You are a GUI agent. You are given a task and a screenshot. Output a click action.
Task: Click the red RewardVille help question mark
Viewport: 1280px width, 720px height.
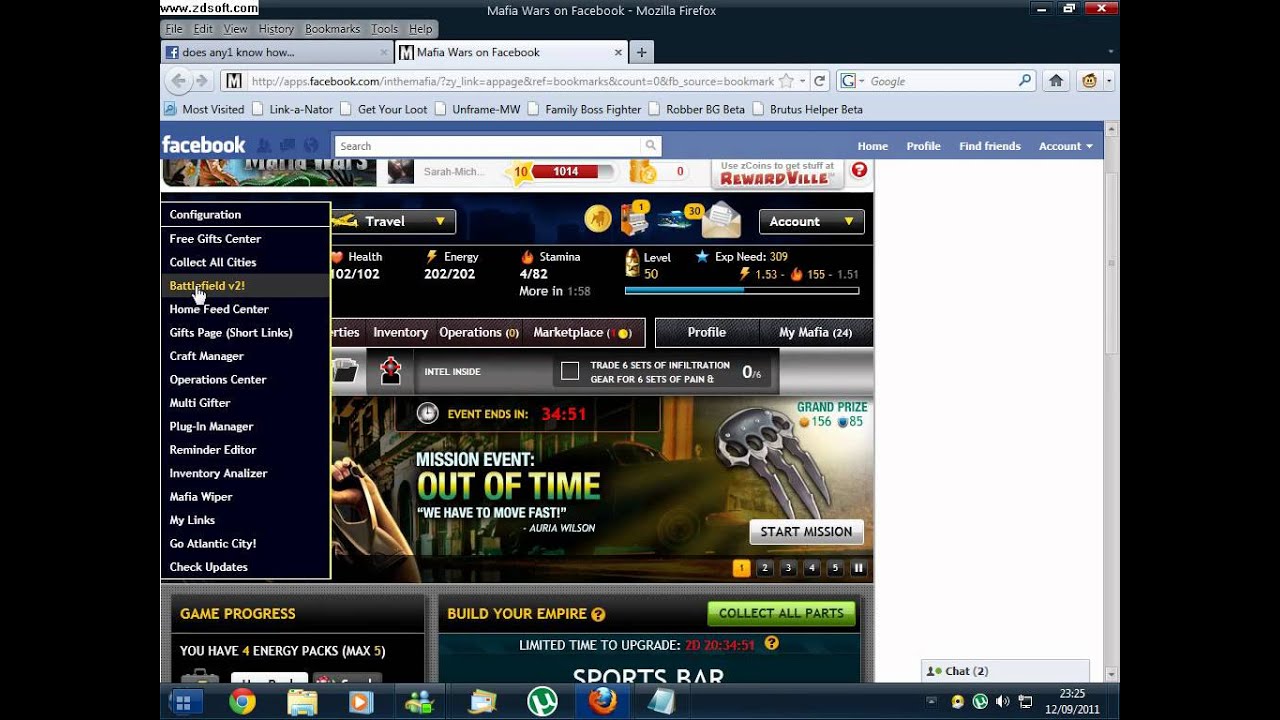[x=859, y=171]
